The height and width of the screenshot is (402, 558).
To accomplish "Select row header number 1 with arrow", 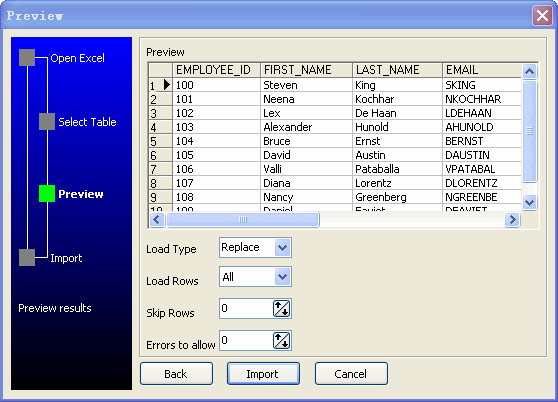I will pyautogui.click(x=160, y=85).
